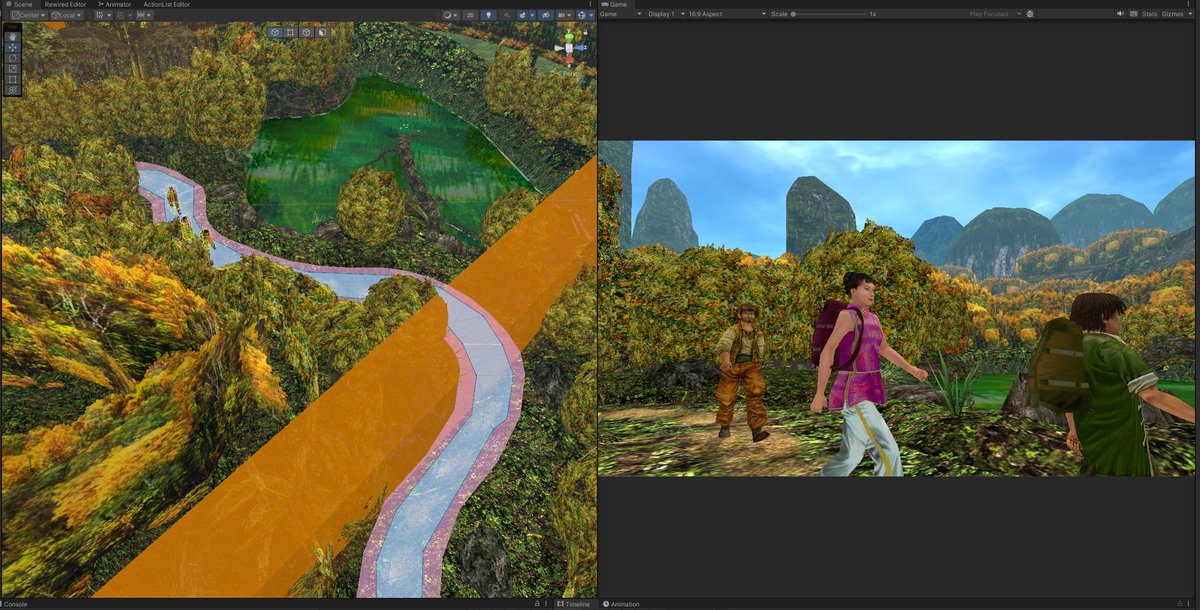Click the Scene gizmos sphere icon
The width and height of the screenshot is (1200, 610).
pyautogui.click(x=582, y=15)
